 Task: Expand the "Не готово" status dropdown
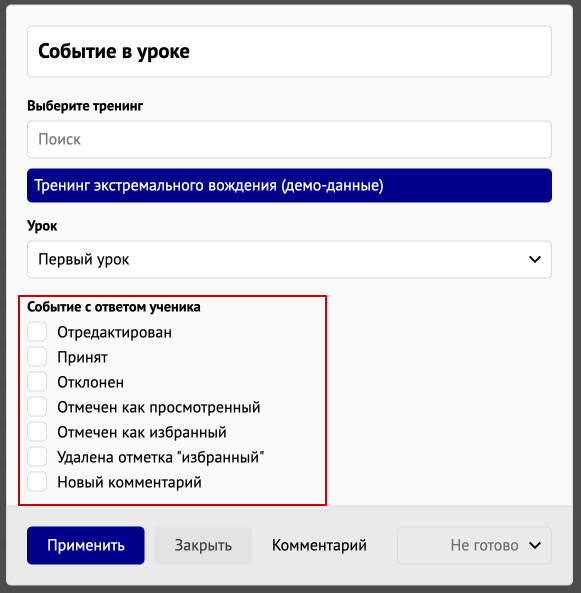(474, 545)
